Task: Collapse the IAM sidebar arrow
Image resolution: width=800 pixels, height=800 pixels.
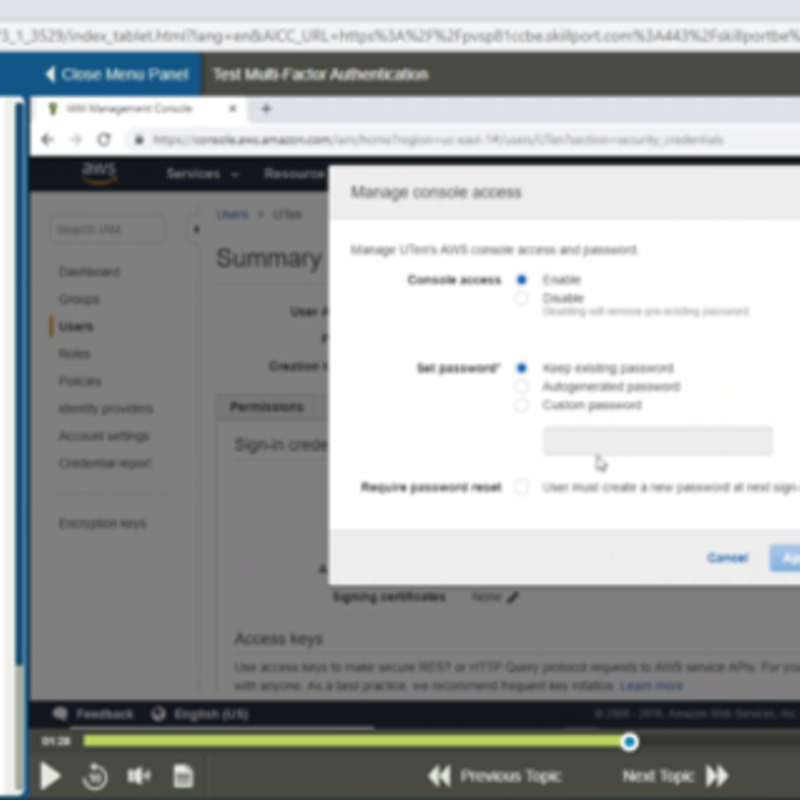Action: (x=196, y=230)
